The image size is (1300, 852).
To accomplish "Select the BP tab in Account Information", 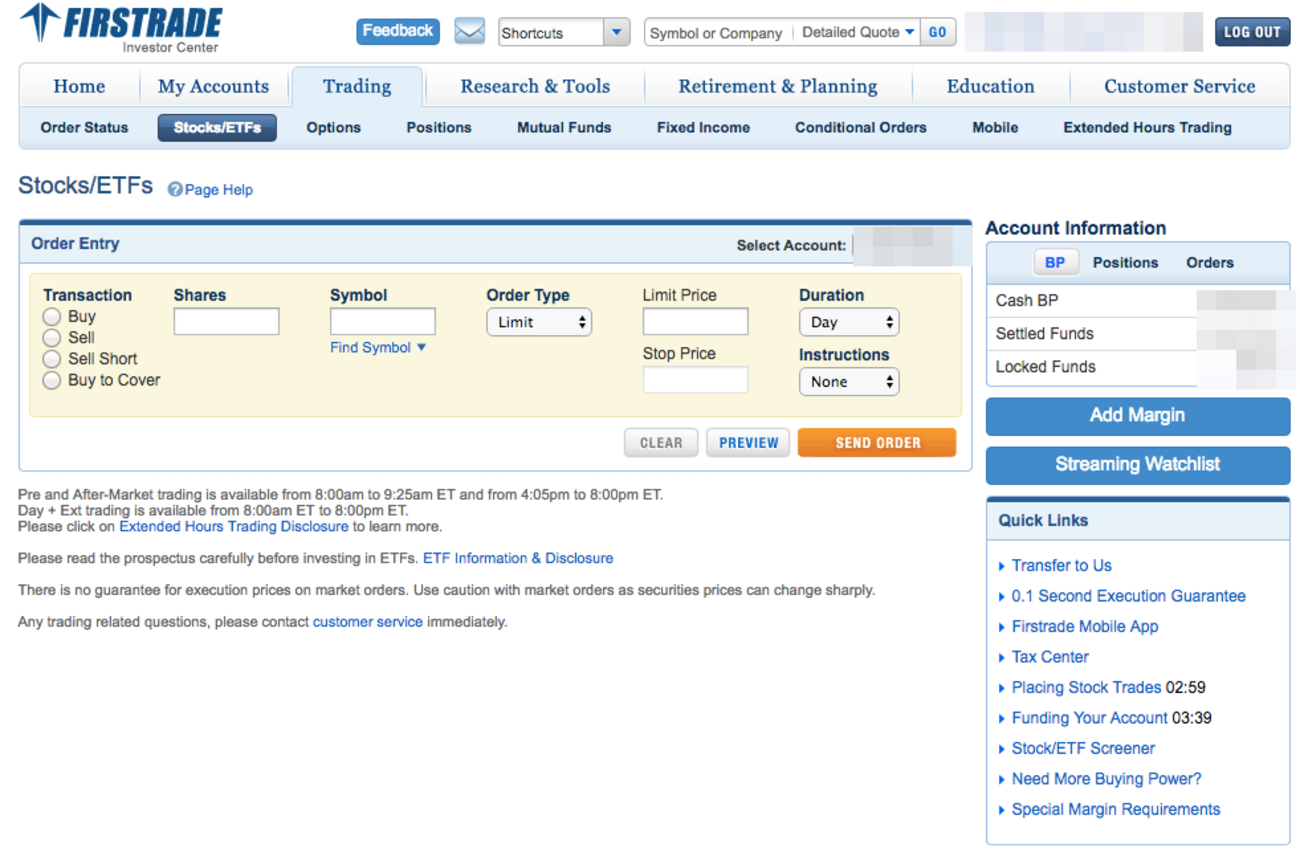I will 1055,262.
